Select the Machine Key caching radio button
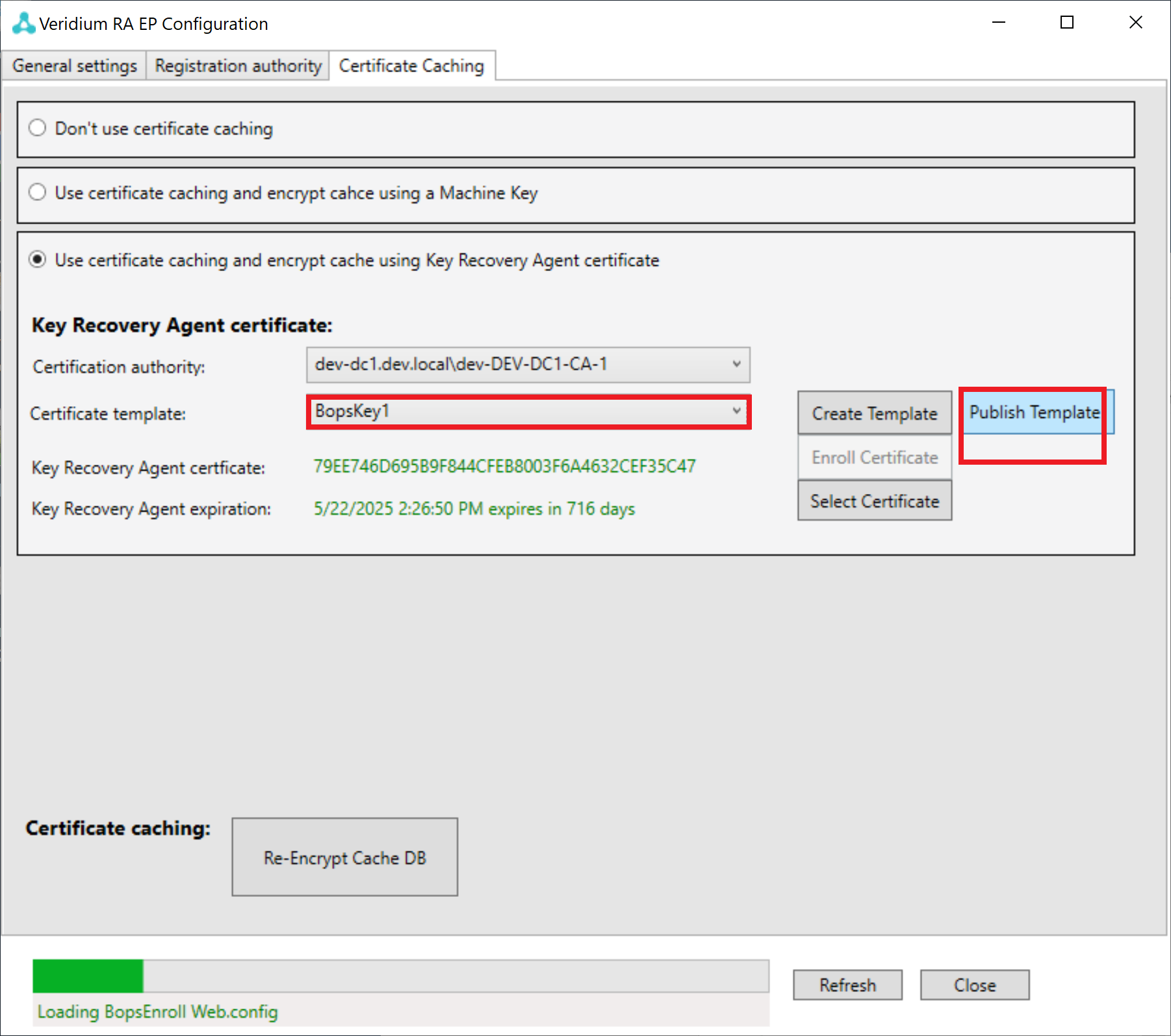1171x1036 pixels. [x=38, y=192]
